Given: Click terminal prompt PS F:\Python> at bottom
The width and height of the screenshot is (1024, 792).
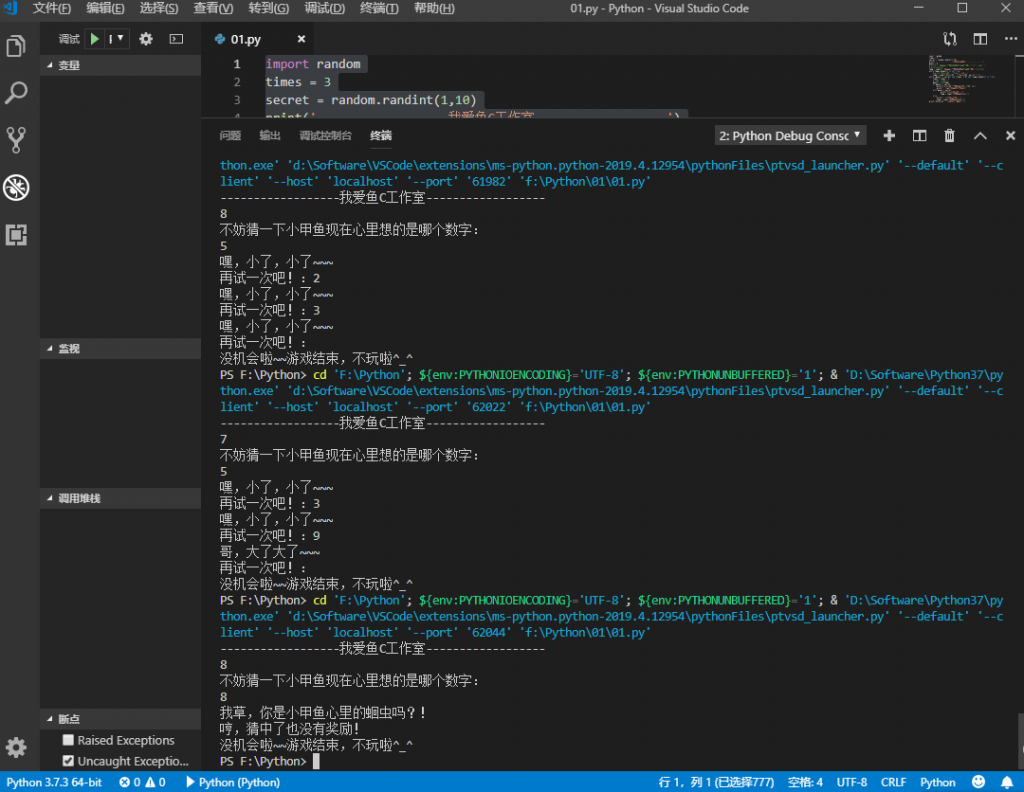Looking at the screenshot, I should (263, 761).
